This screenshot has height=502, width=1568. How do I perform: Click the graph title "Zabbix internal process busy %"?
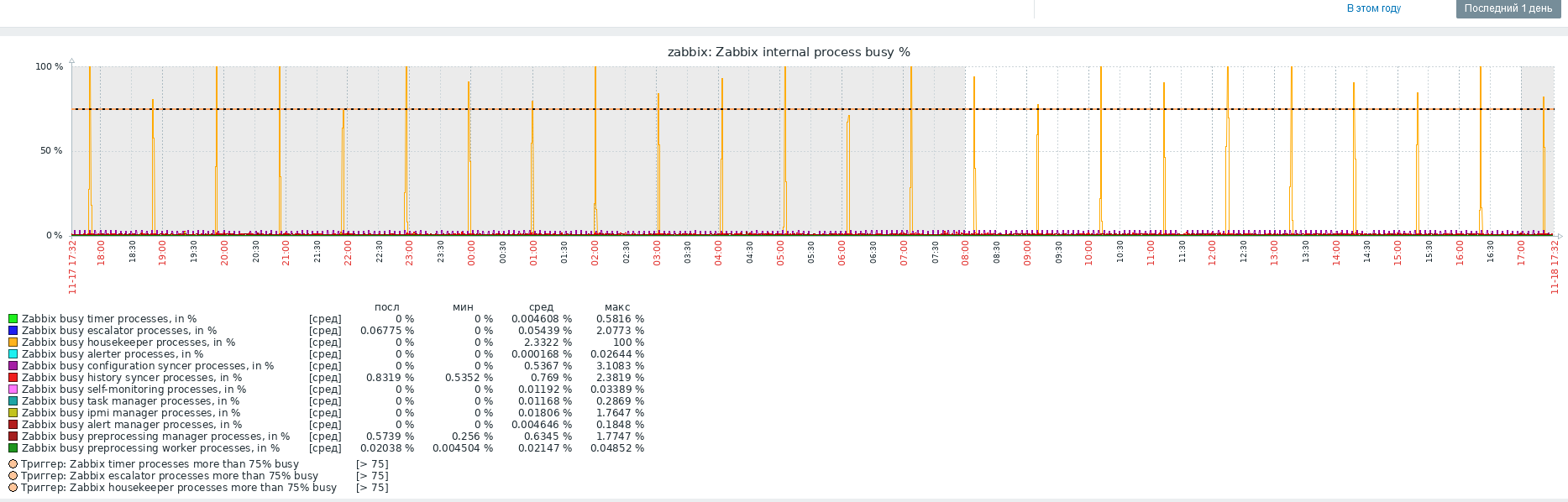(x=789, y=52)
